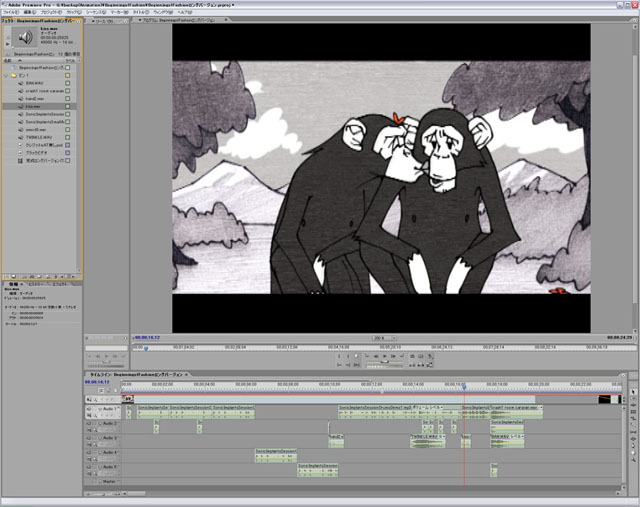Mute the Audio 1 track speaker toggle
Screen dimensions: 640x507
(88, 409)
